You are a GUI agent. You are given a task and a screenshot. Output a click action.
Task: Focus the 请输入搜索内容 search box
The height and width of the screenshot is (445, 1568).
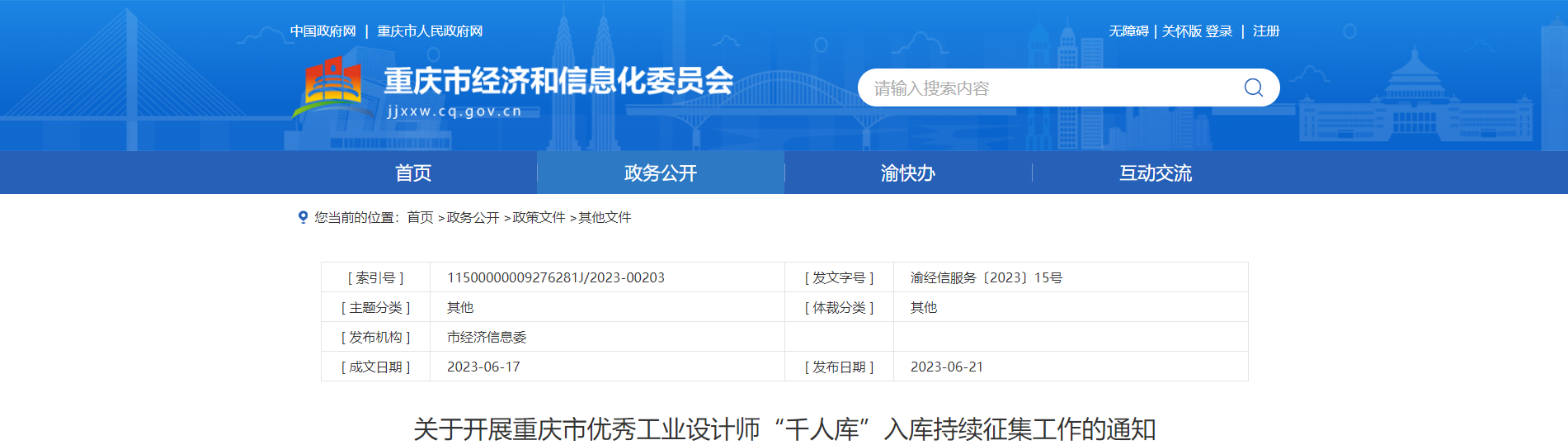1048,88
